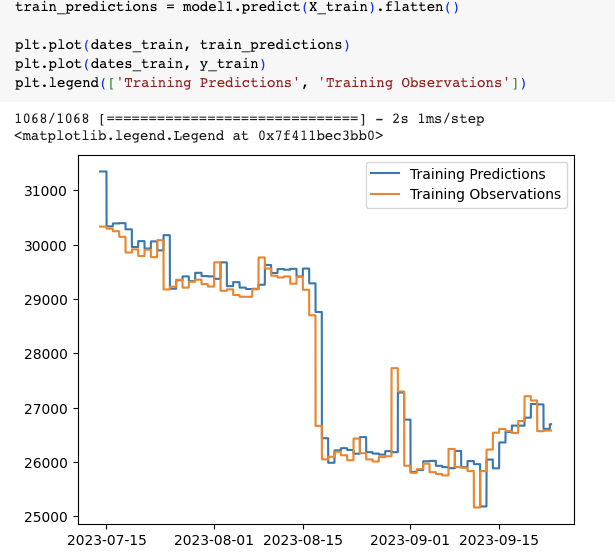Click the 'Training Observations' legend label
The height and width of the screenshot is (554, 615).
click(485, 194)
